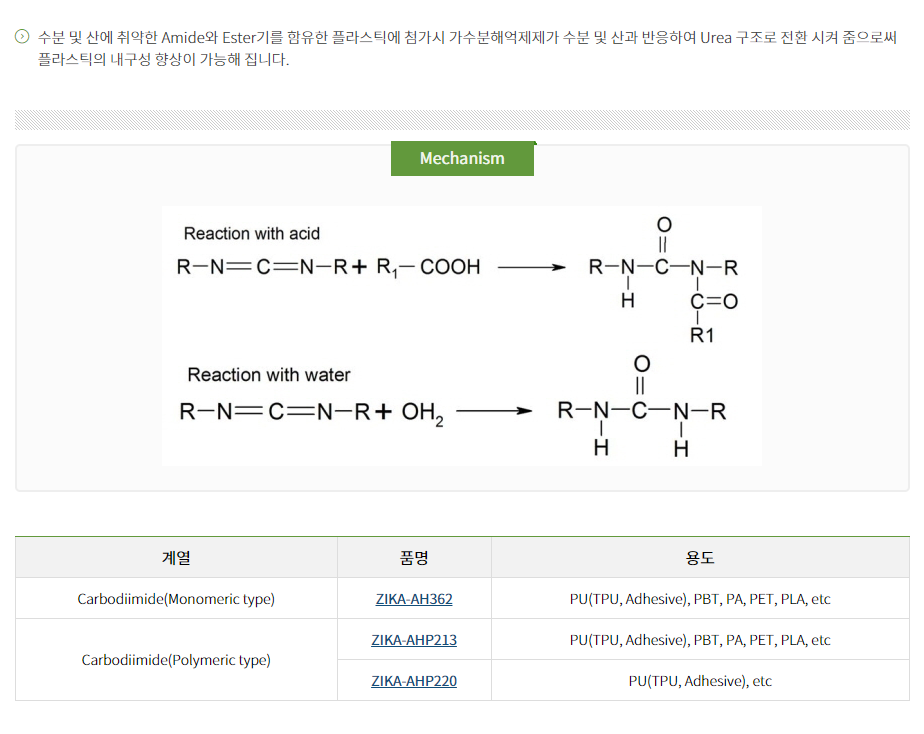The image size is (924, 734).
Task: Click the green circled arrow bullet icon
Action: click(x=22, y=37)
